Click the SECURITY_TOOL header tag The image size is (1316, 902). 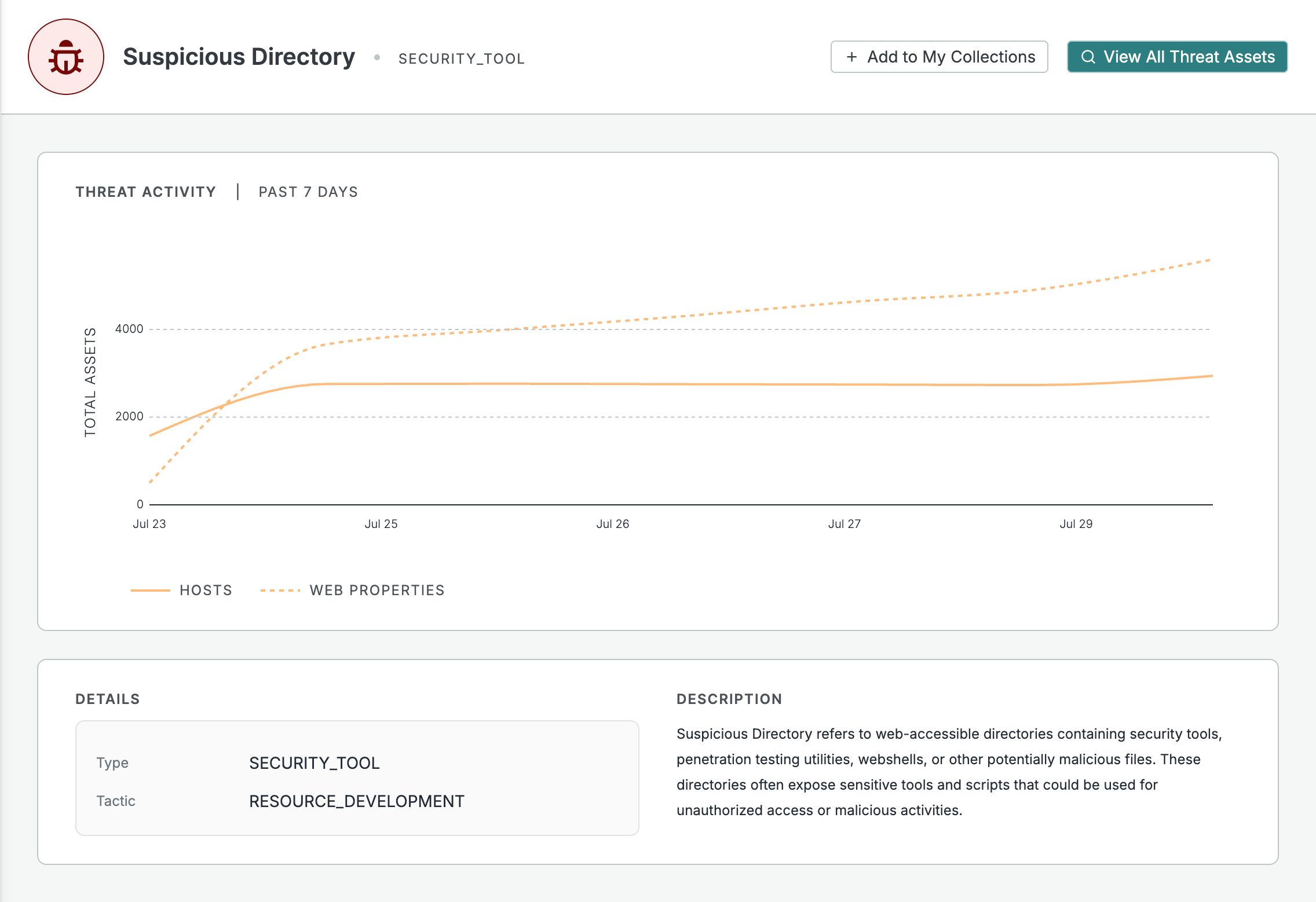tap(461, 58)
